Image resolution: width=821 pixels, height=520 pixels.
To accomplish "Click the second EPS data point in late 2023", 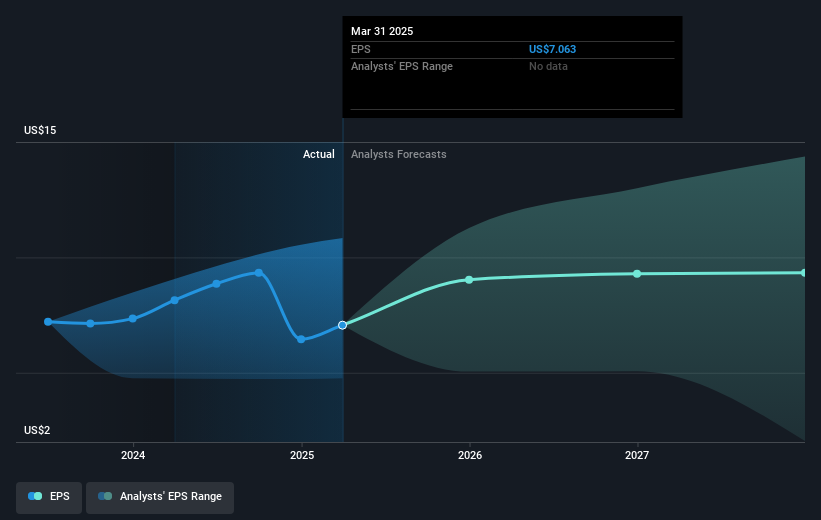I will tap(91, 324).
